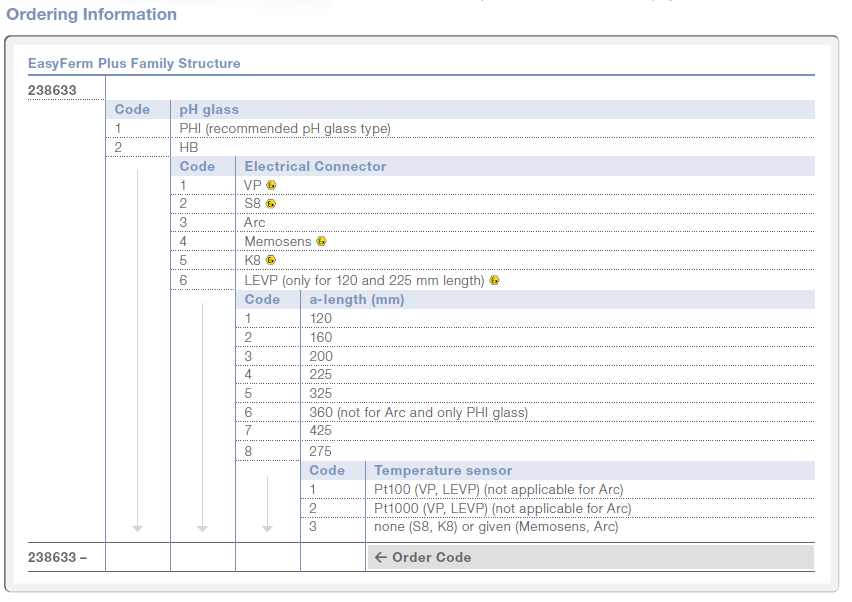Select 'LEVP (only for 120 and 225 mm length)'

[364, 280]
